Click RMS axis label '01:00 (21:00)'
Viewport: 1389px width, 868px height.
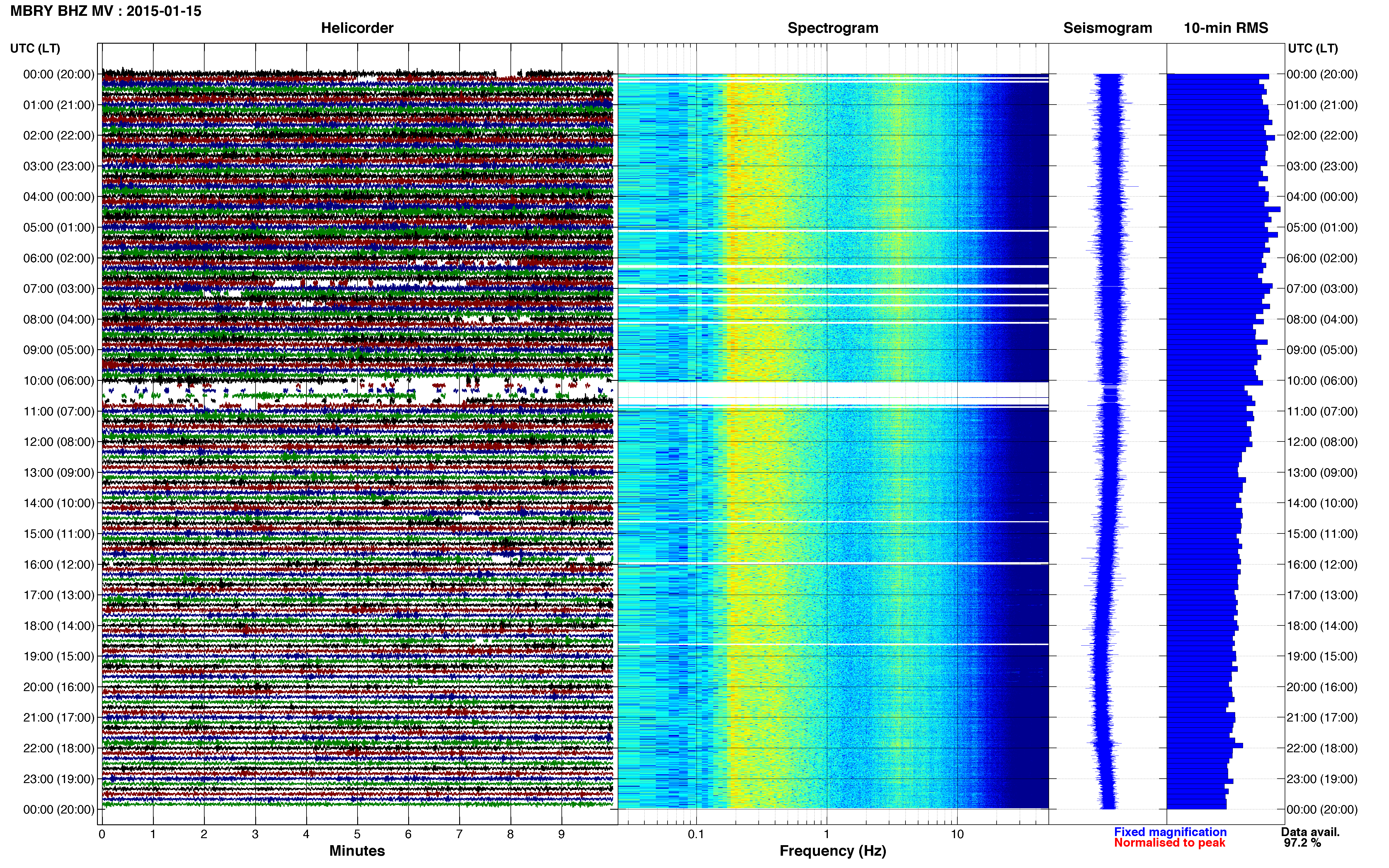click(x=1322, y=105)
